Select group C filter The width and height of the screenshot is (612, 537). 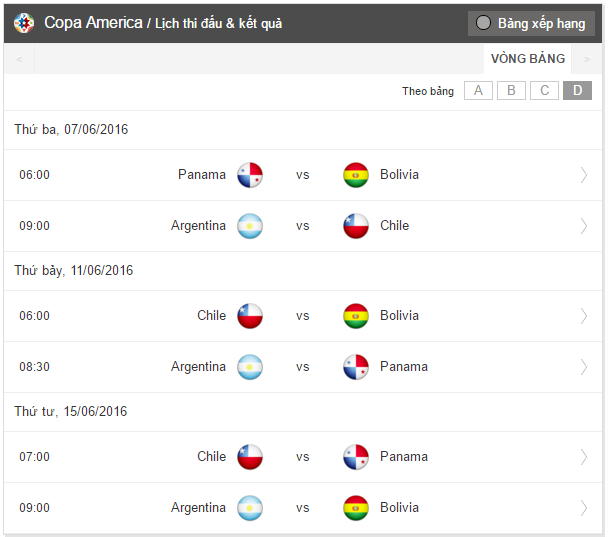[x=544, y=91]
